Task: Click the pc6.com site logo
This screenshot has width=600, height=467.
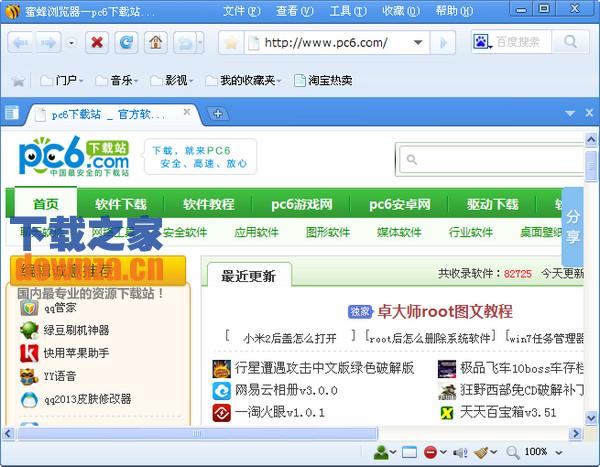Action: click(74, 157)
